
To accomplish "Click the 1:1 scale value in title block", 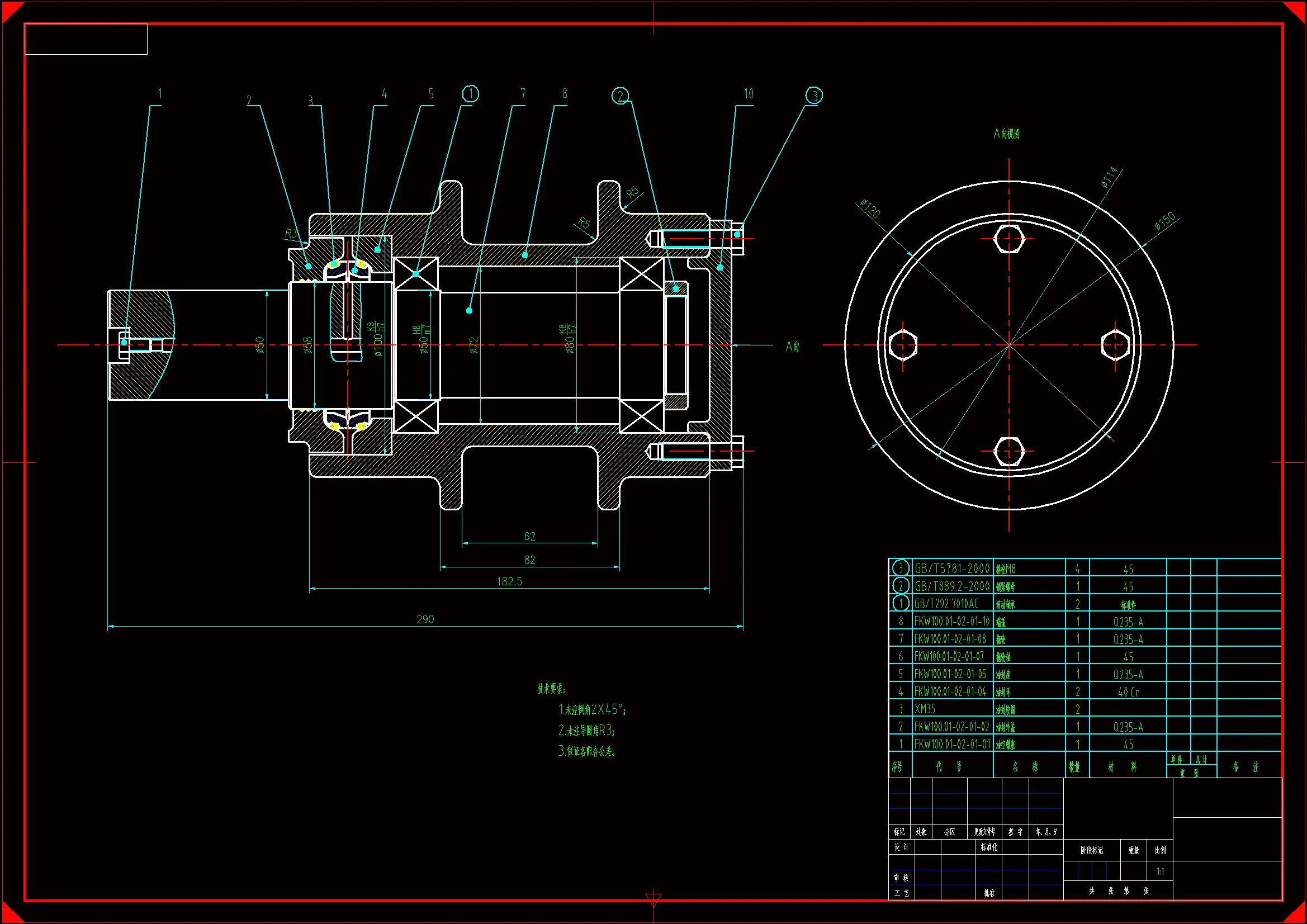I will pyautogui.click(x=1160, y=871).
